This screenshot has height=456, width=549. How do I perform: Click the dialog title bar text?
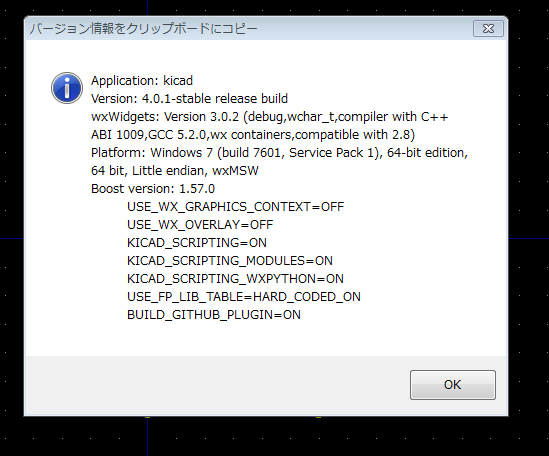tap(144, 28)
